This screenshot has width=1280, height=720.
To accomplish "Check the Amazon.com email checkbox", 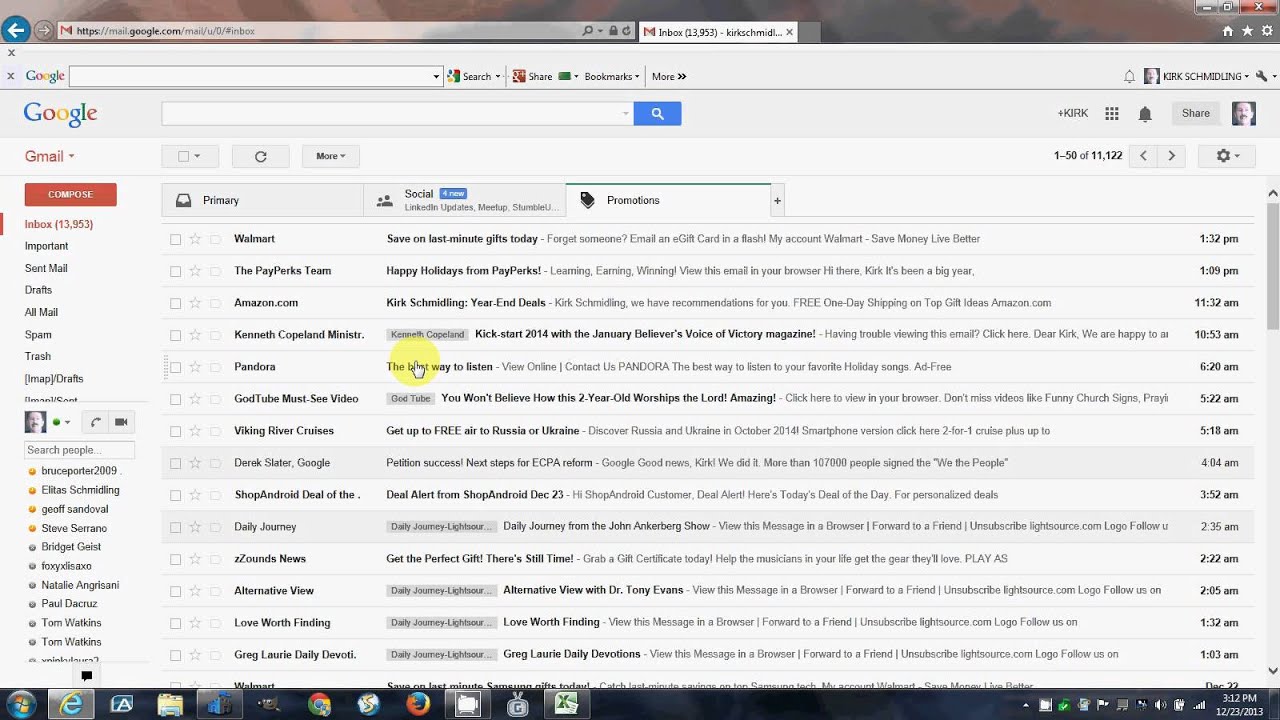I will 176,303.
